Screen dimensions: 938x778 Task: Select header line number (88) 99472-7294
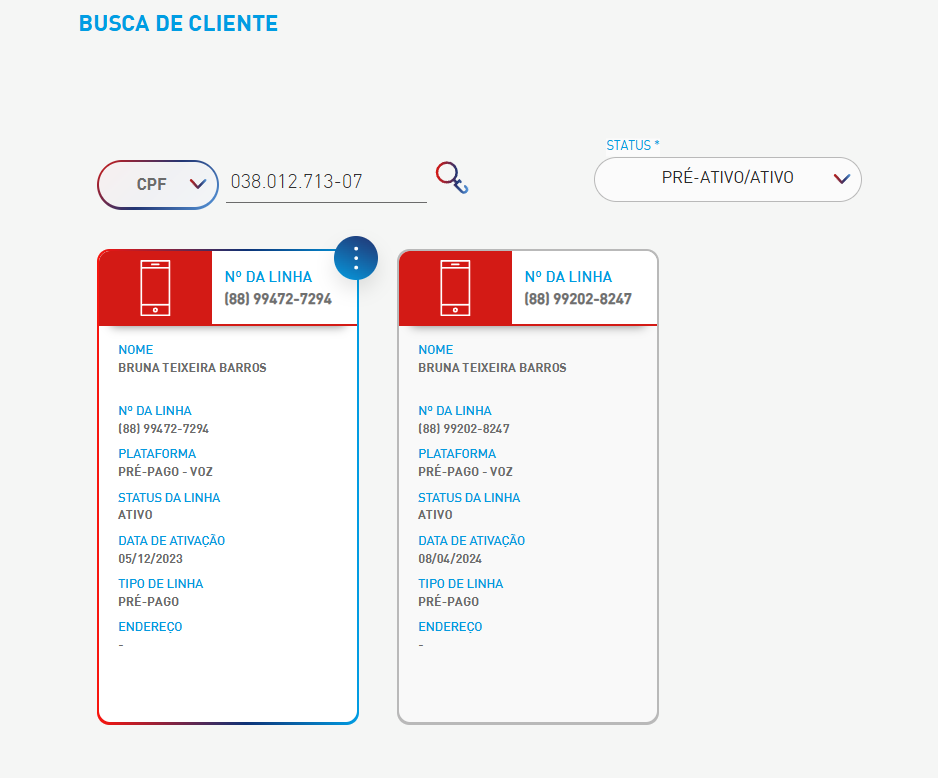tap(278, 299)
